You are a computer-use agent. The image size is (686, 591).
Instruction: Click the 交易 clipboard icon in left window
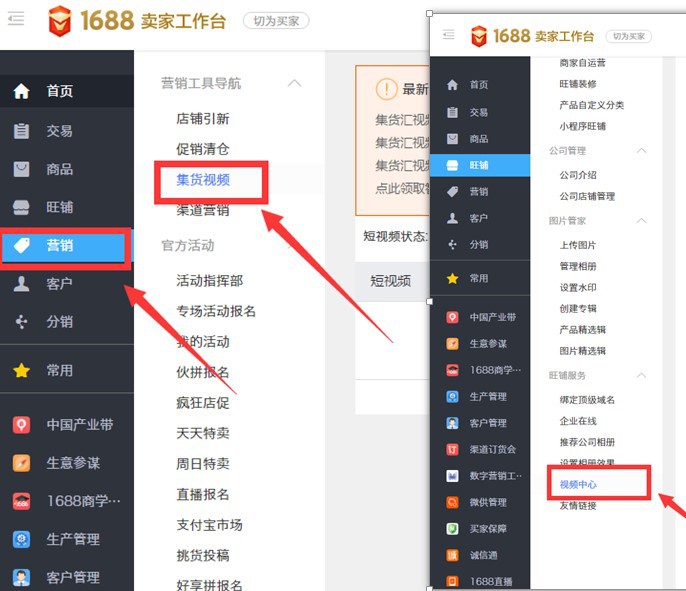[x=21, y=131]
